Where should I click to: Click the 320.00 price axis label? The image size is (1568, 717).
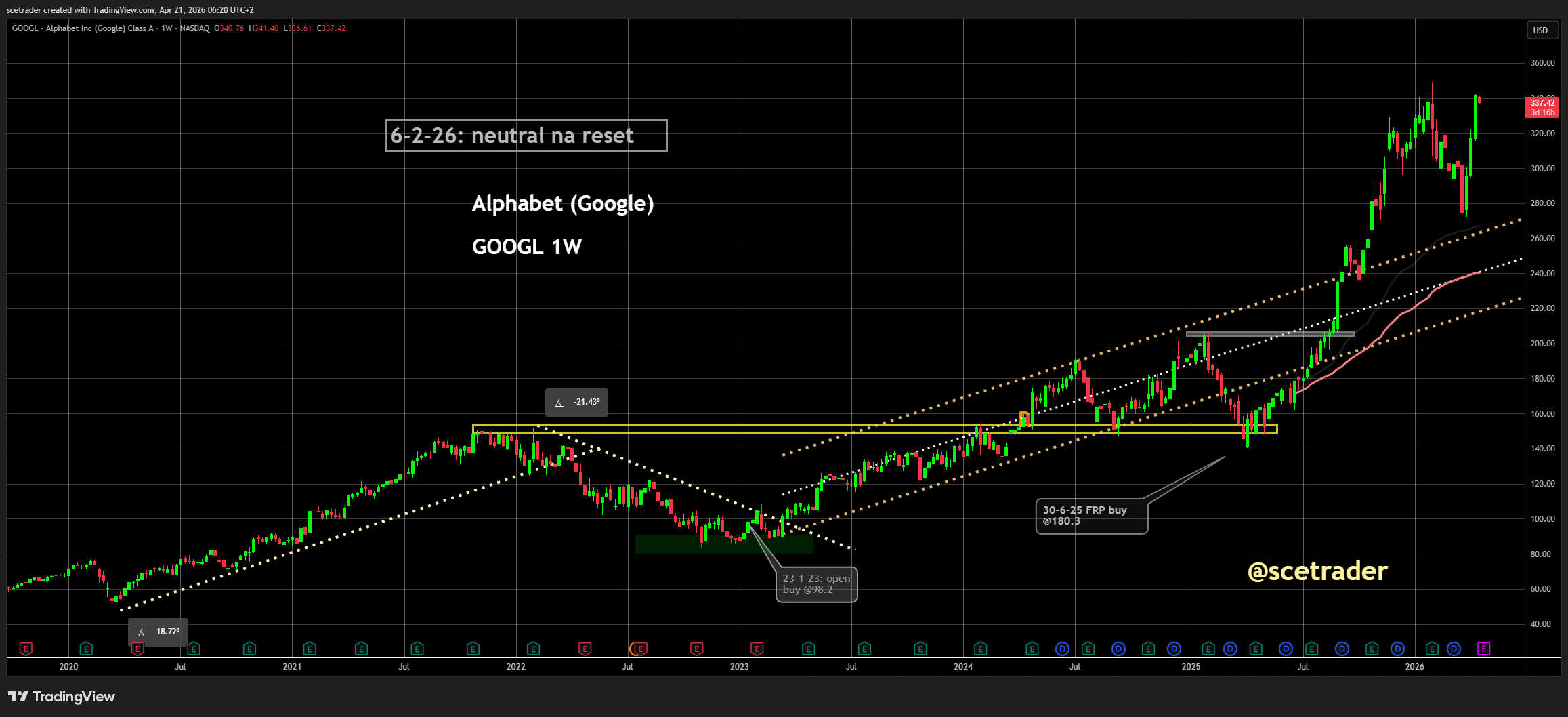coord(1542,134)
